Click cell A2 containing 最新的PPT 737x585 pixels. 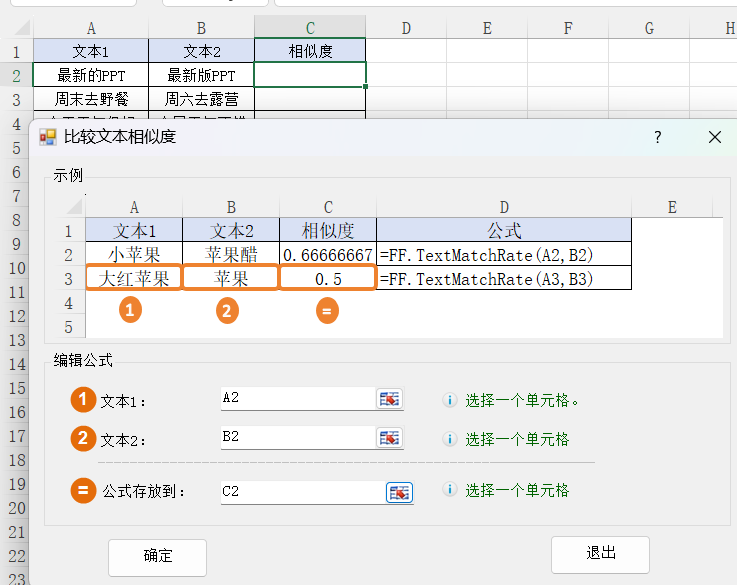click(91, 75)
